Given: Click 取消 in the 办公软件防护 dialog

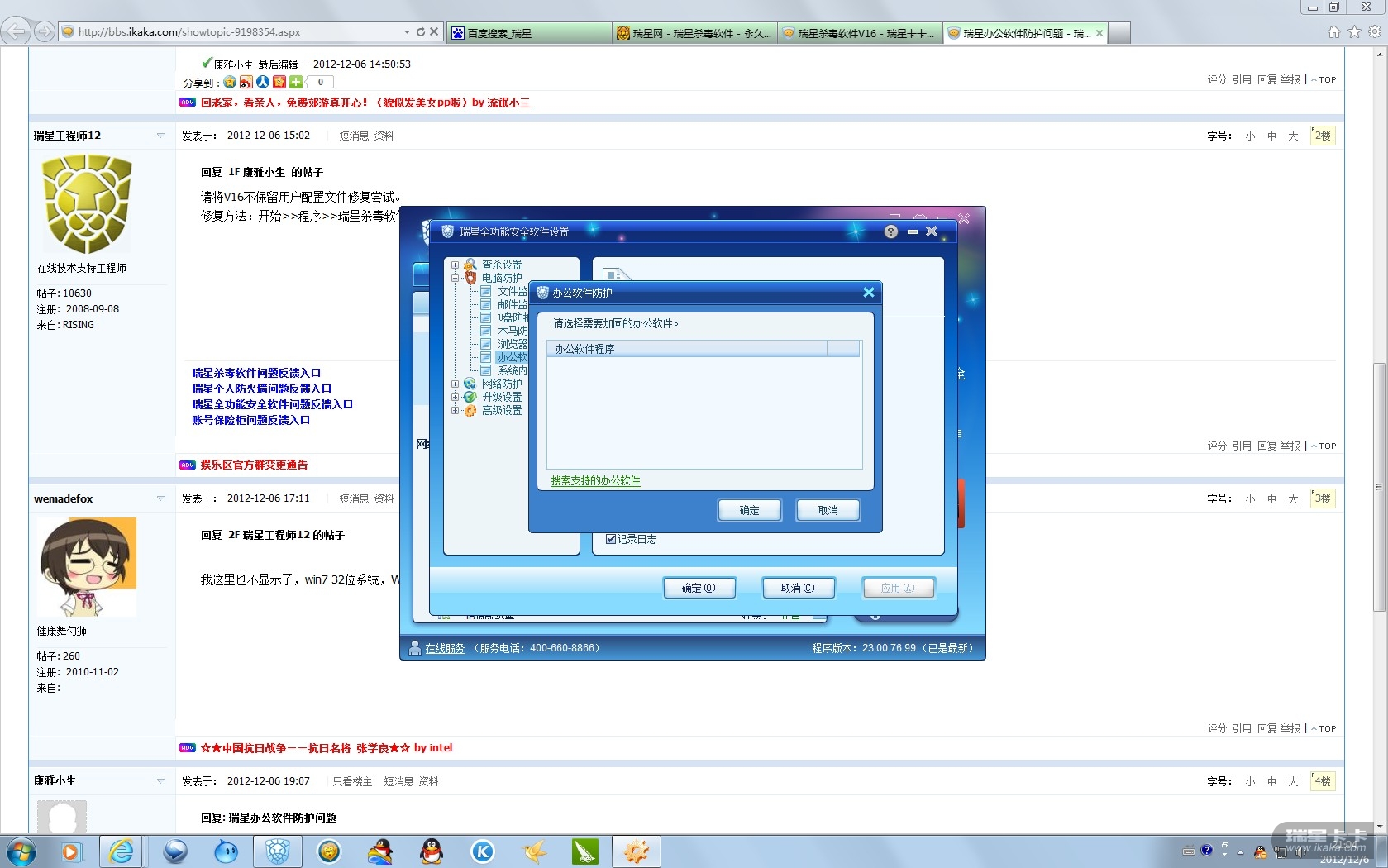Looking at the screenshot, I should click(828, 510).
